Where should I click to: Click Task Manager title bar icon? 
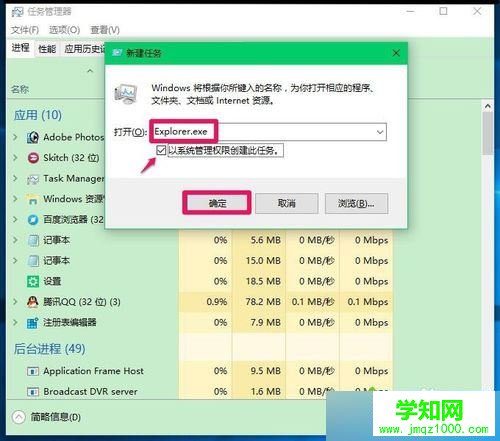pyautogui.click(x=17, y=12)
